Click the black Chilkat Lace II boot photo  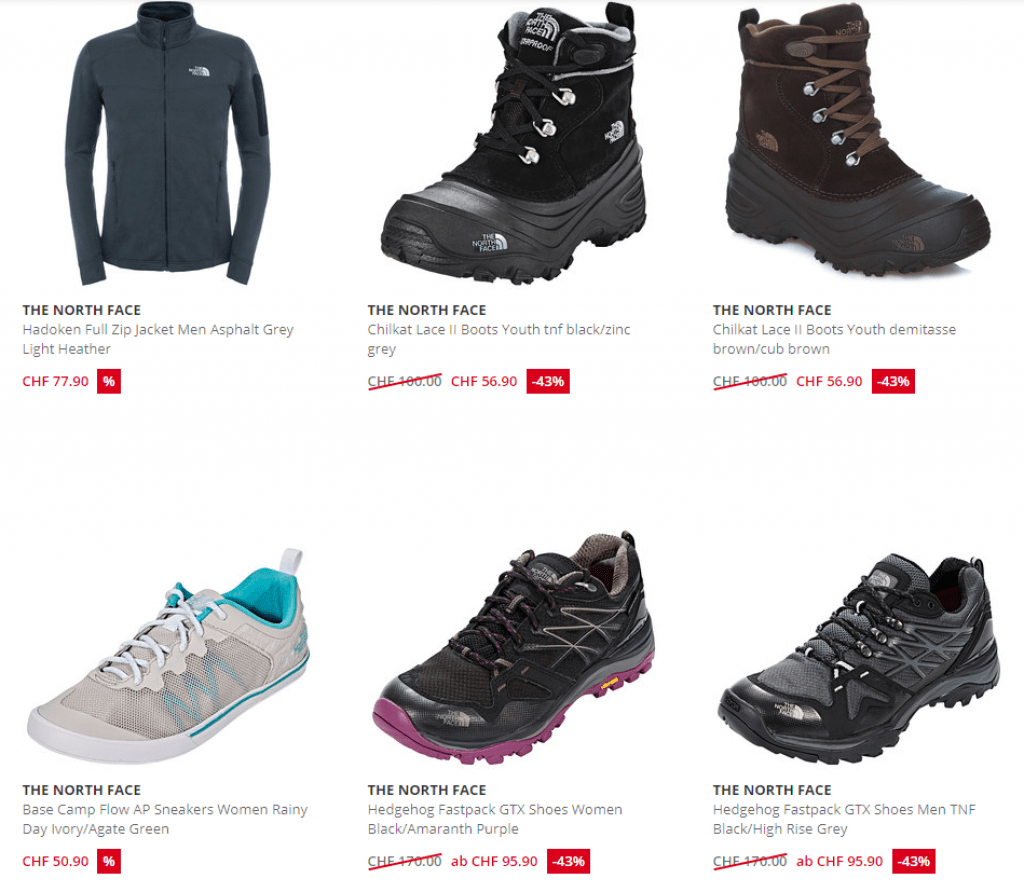[513, 143]
